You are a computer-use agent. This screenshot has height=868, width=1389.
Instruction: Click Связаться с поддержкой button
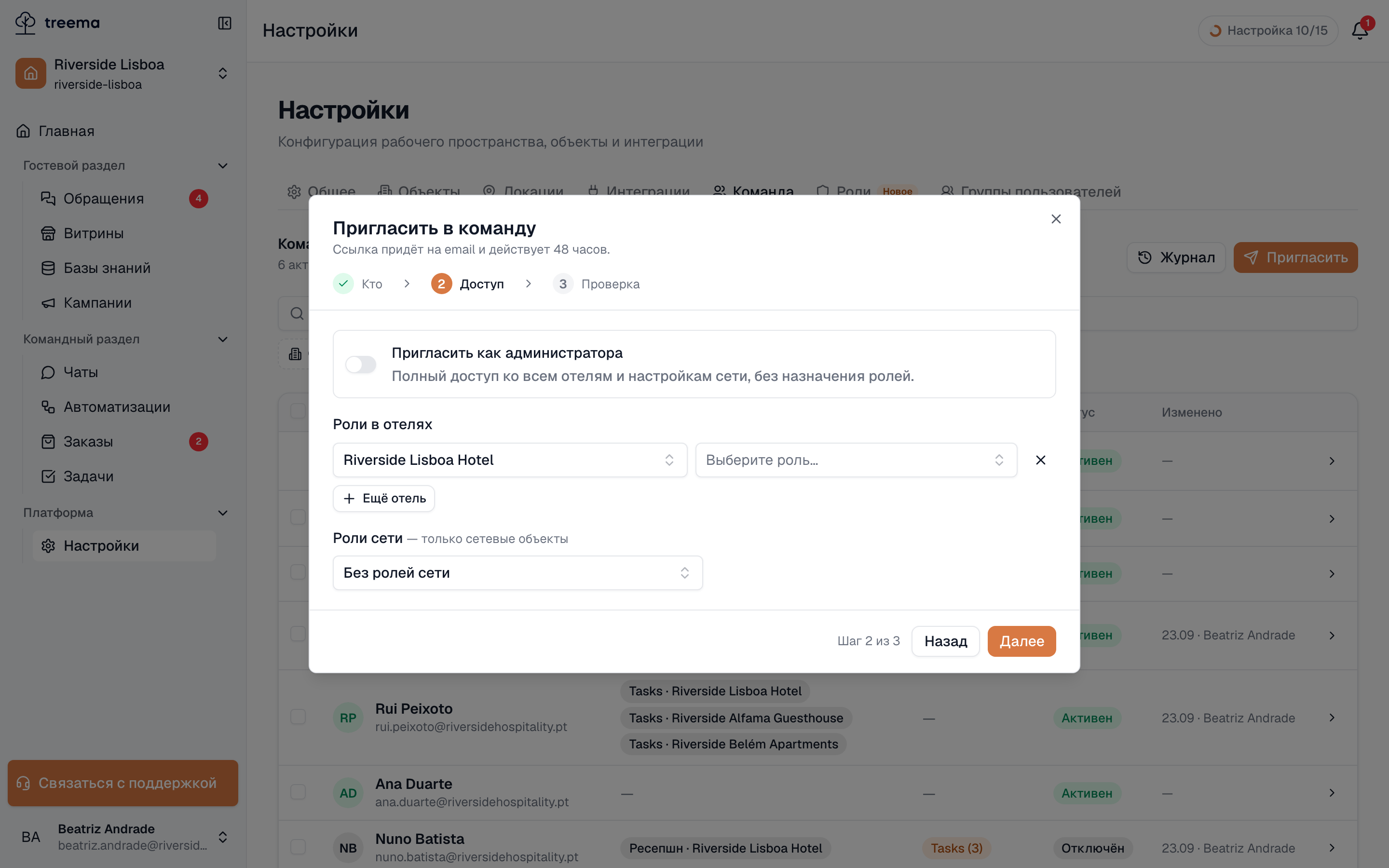pyautogui.click(x=123, y=783)
